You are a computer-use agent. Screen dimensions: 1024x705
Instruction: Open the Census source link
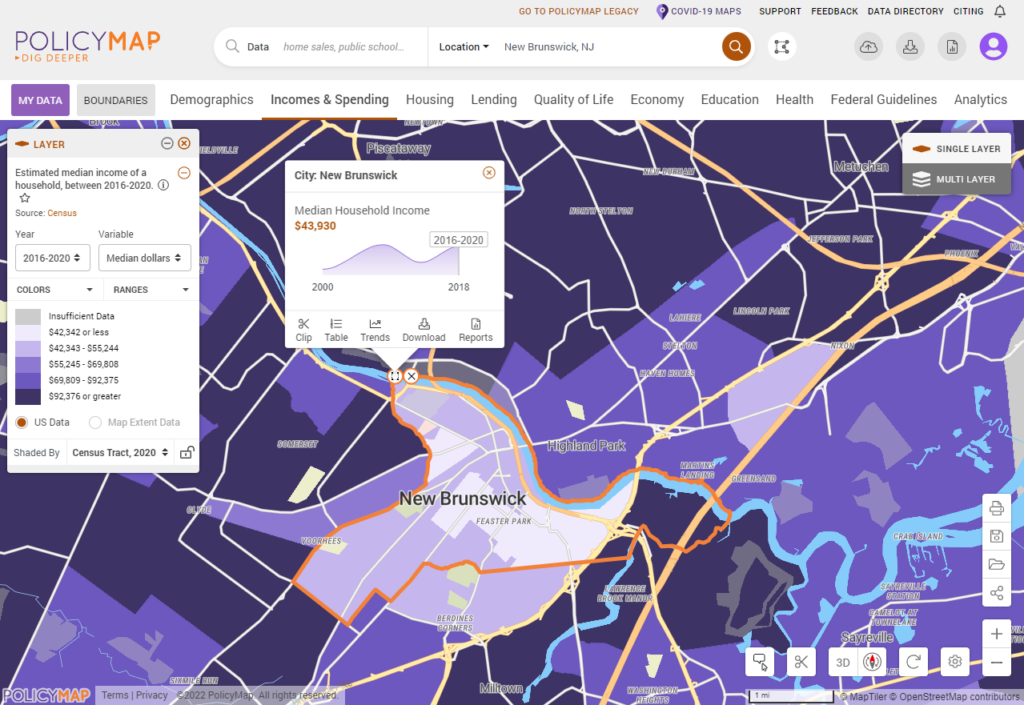[62, 213]
